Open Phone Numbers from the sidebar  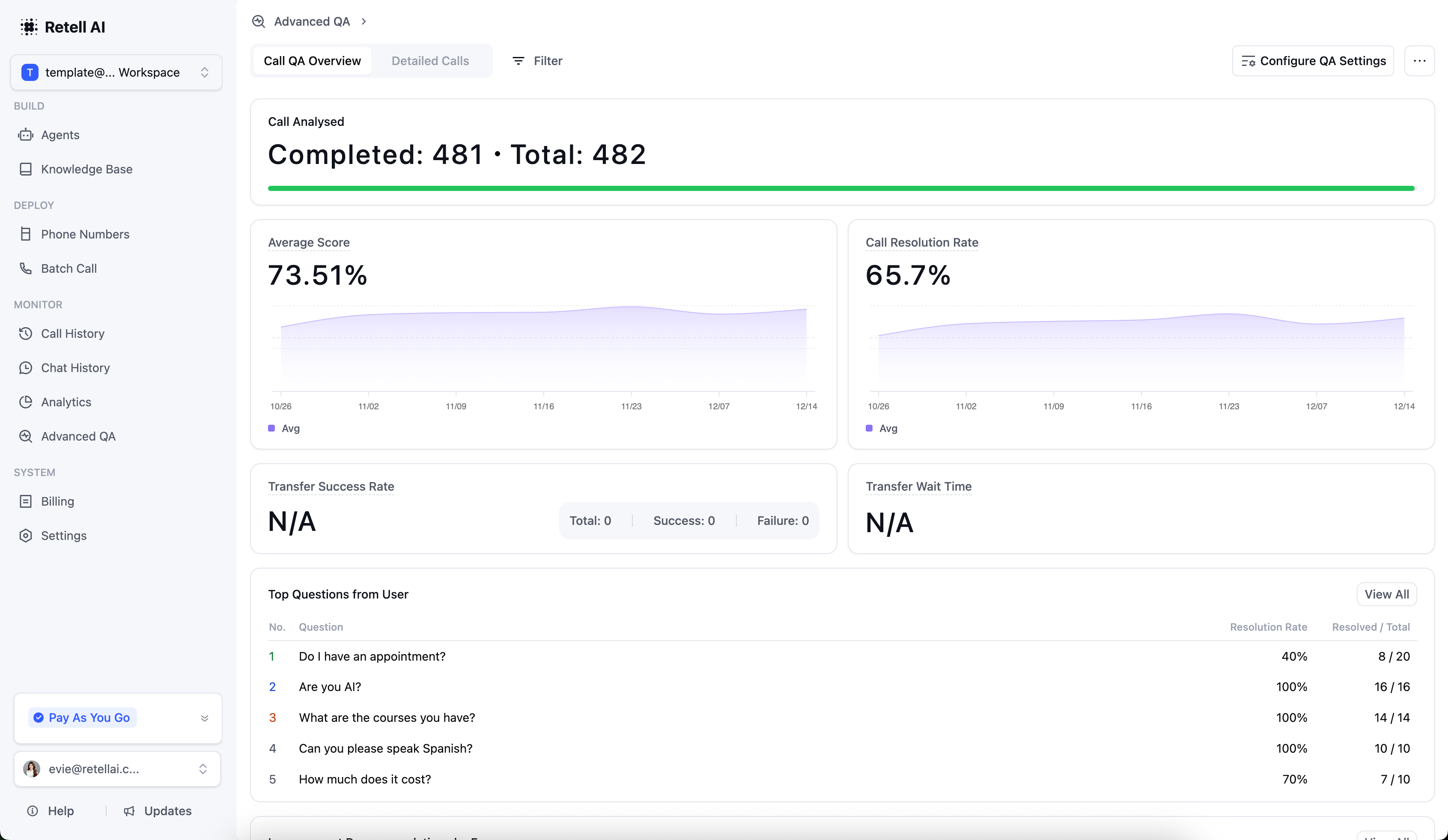[x=84, y=234]
